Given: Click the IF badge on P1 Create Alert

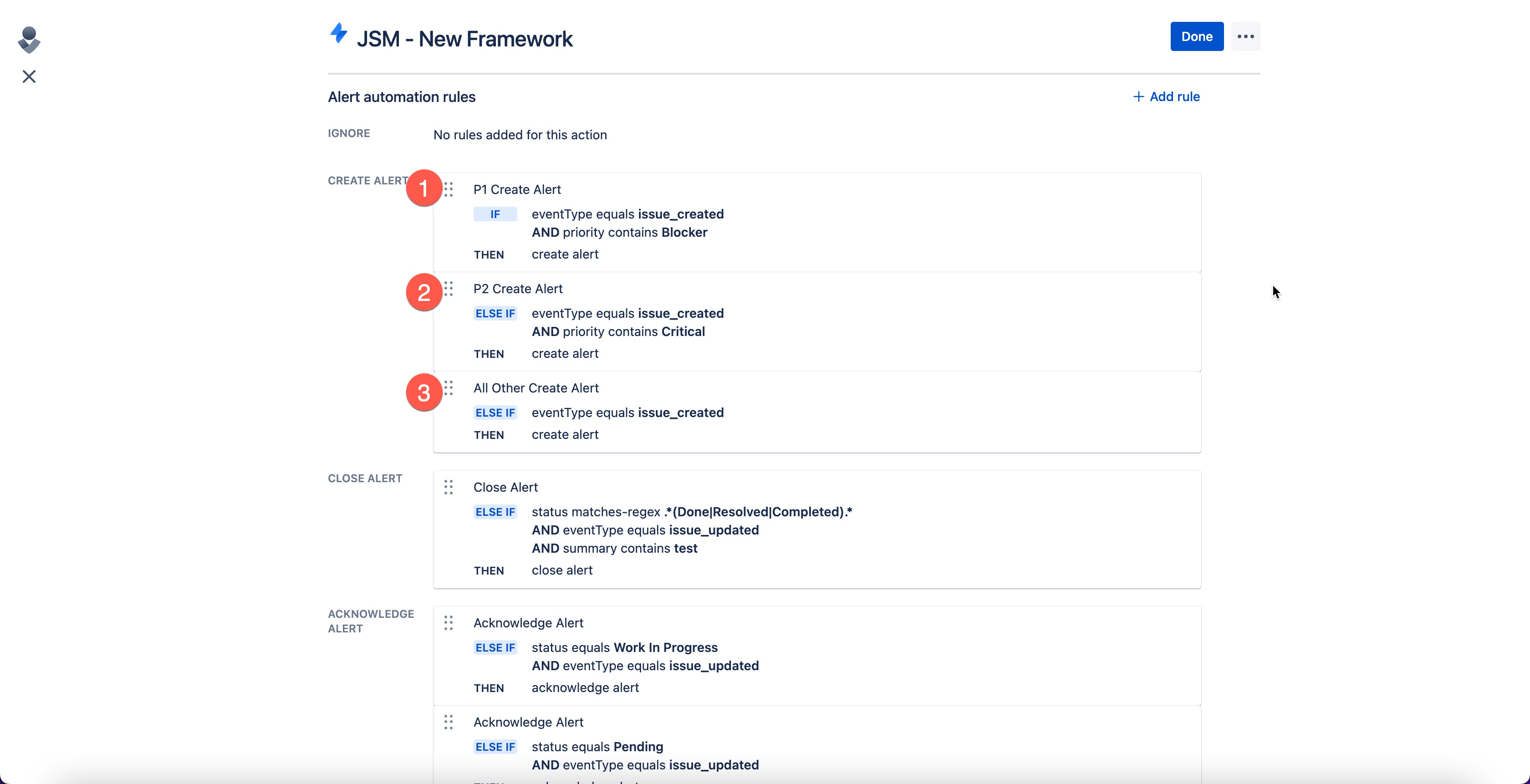Looking at the screenshot, I should [x=495, y=214].
